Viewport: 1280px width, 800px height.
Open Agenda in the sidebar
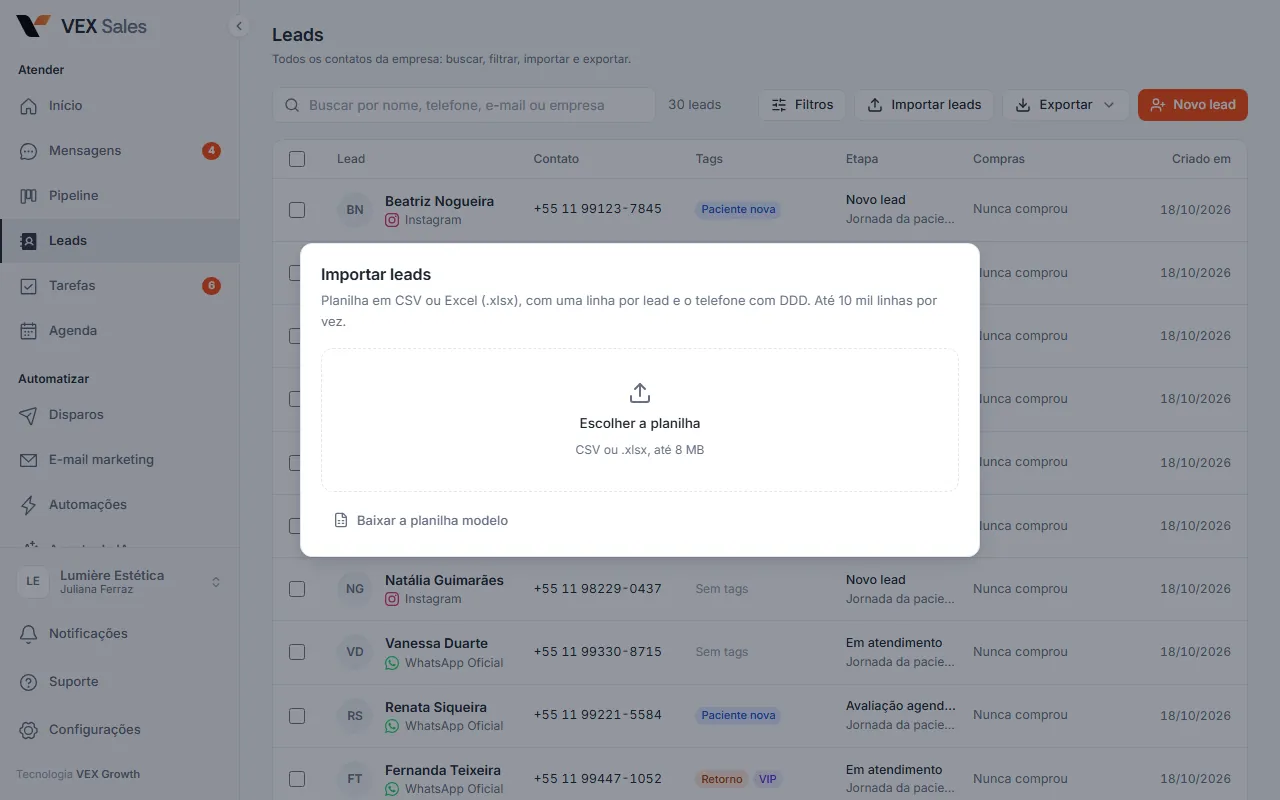(x=120, y=331)
